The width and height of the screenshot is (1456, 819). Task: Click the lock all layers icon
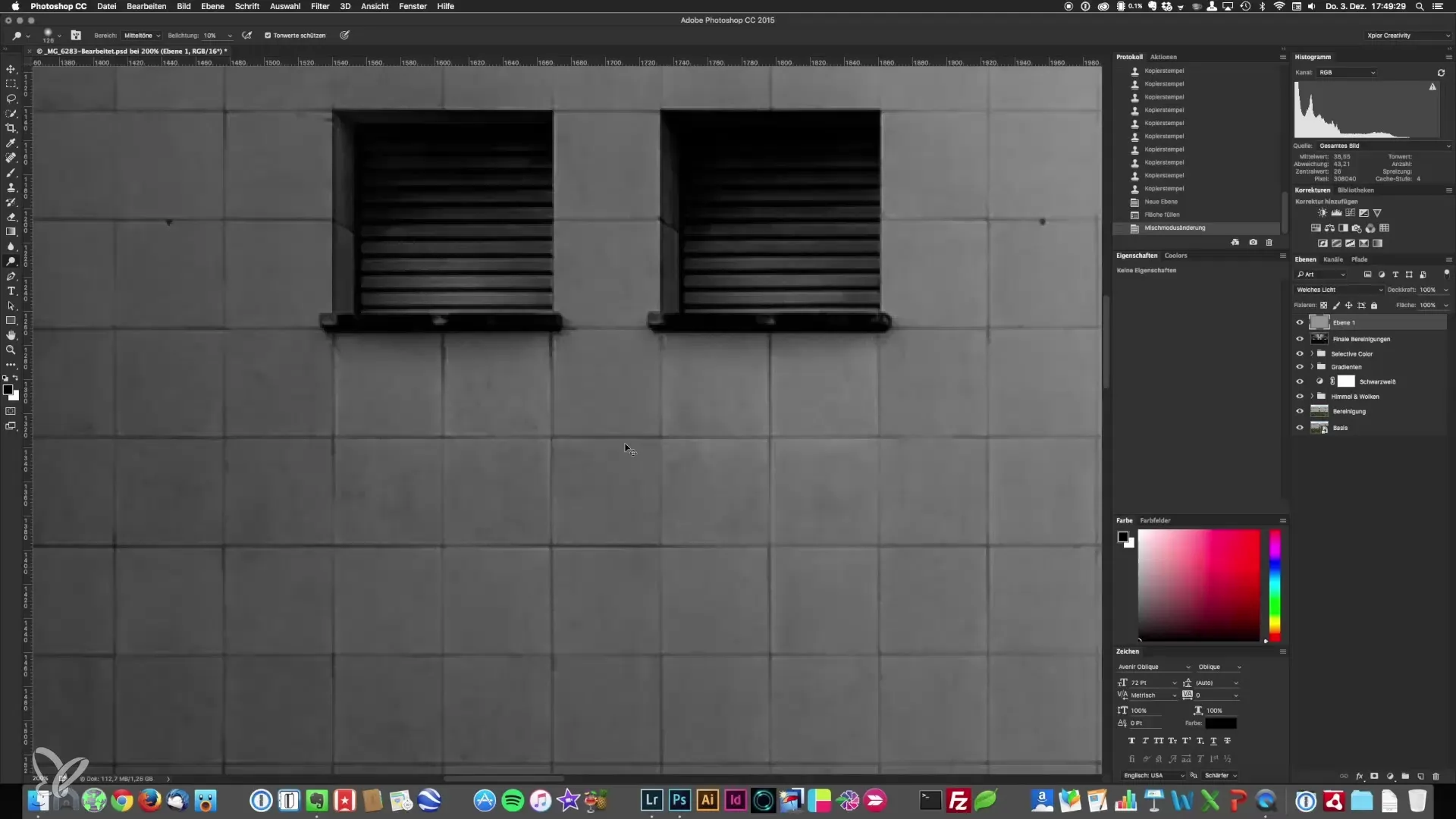pos(1374,306)
